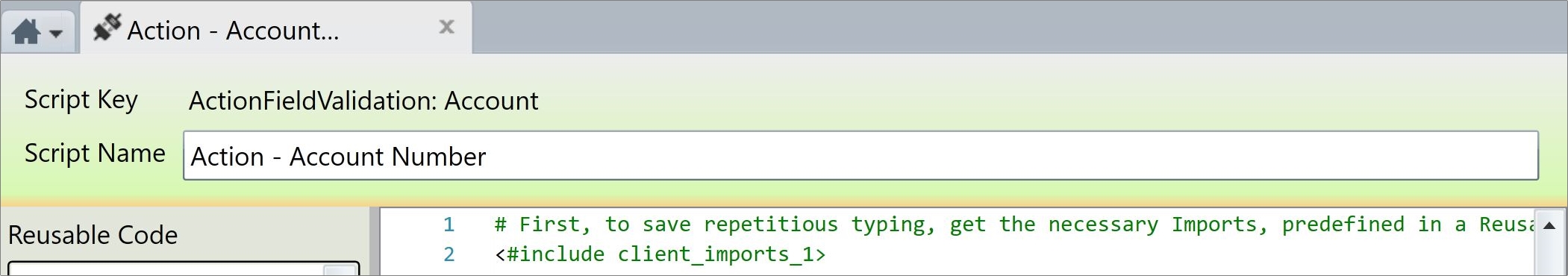Click the Home icon in the tab bar
The height and width of the screenshot is (276, 1568).
[x=26, y=32]
